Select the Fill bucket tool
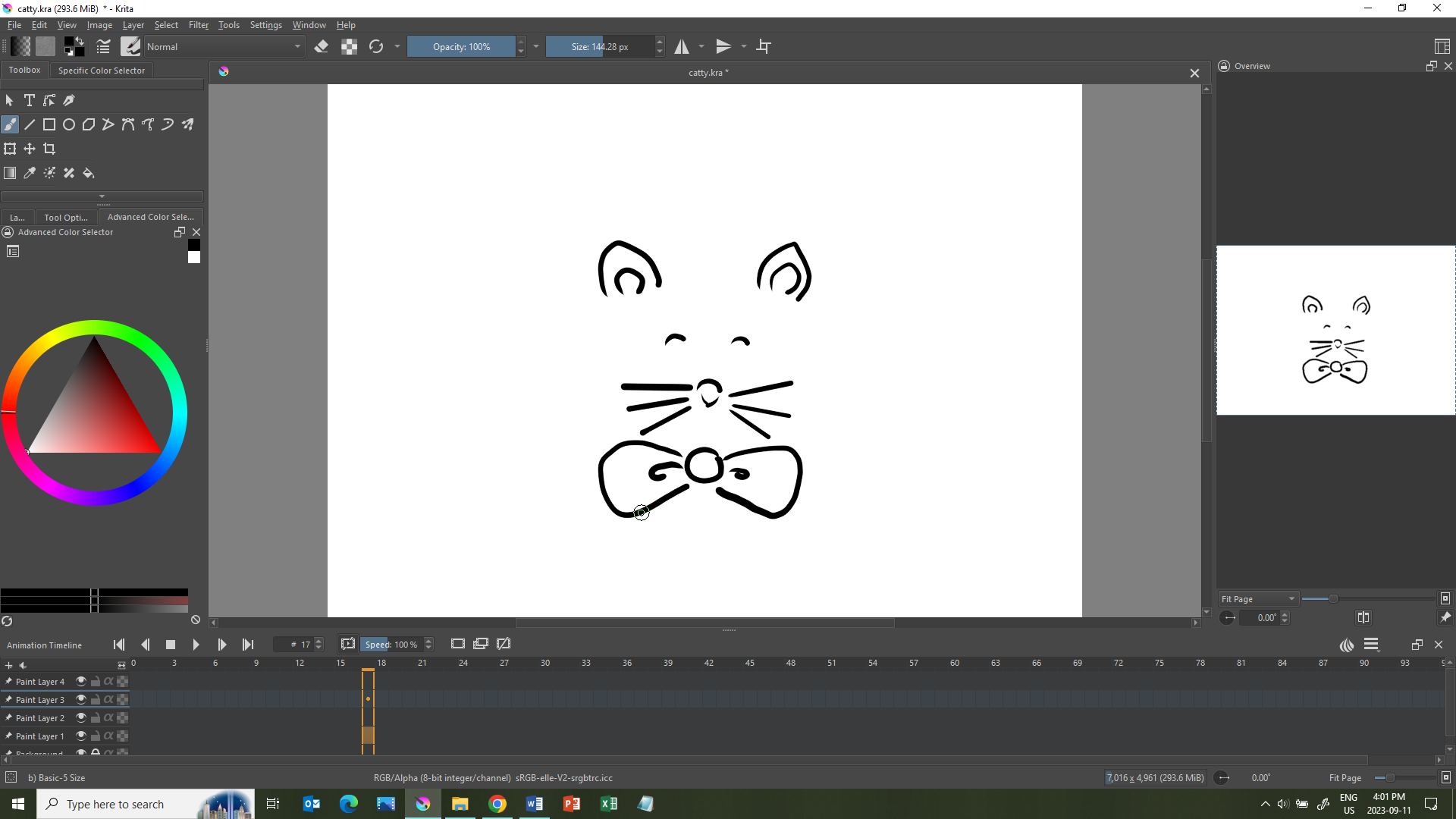The width and height of the screenshot is (1456, 819). click(x=89, y=173)
